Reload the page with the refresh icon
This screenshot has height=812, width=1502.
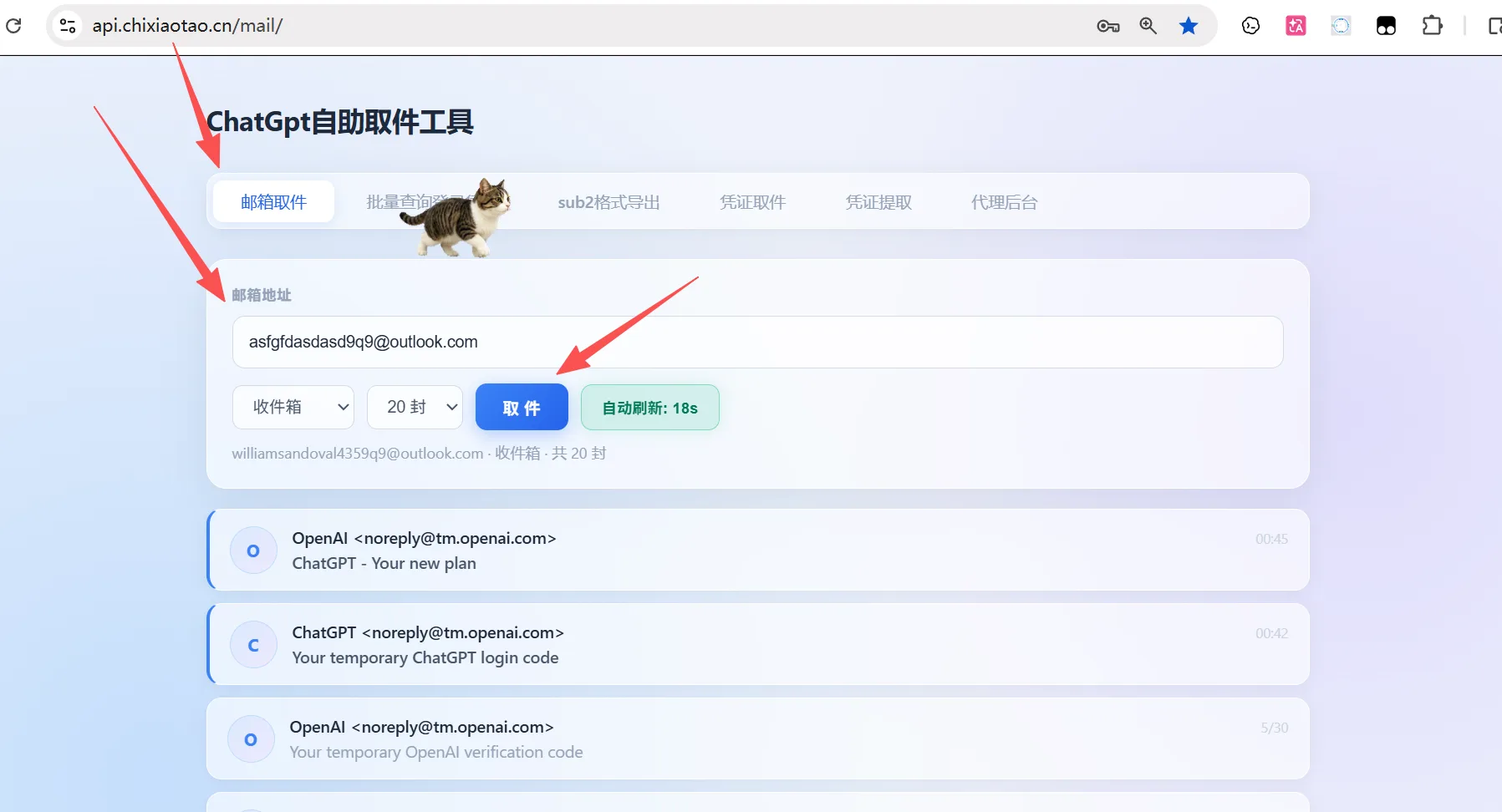(13, 26)
